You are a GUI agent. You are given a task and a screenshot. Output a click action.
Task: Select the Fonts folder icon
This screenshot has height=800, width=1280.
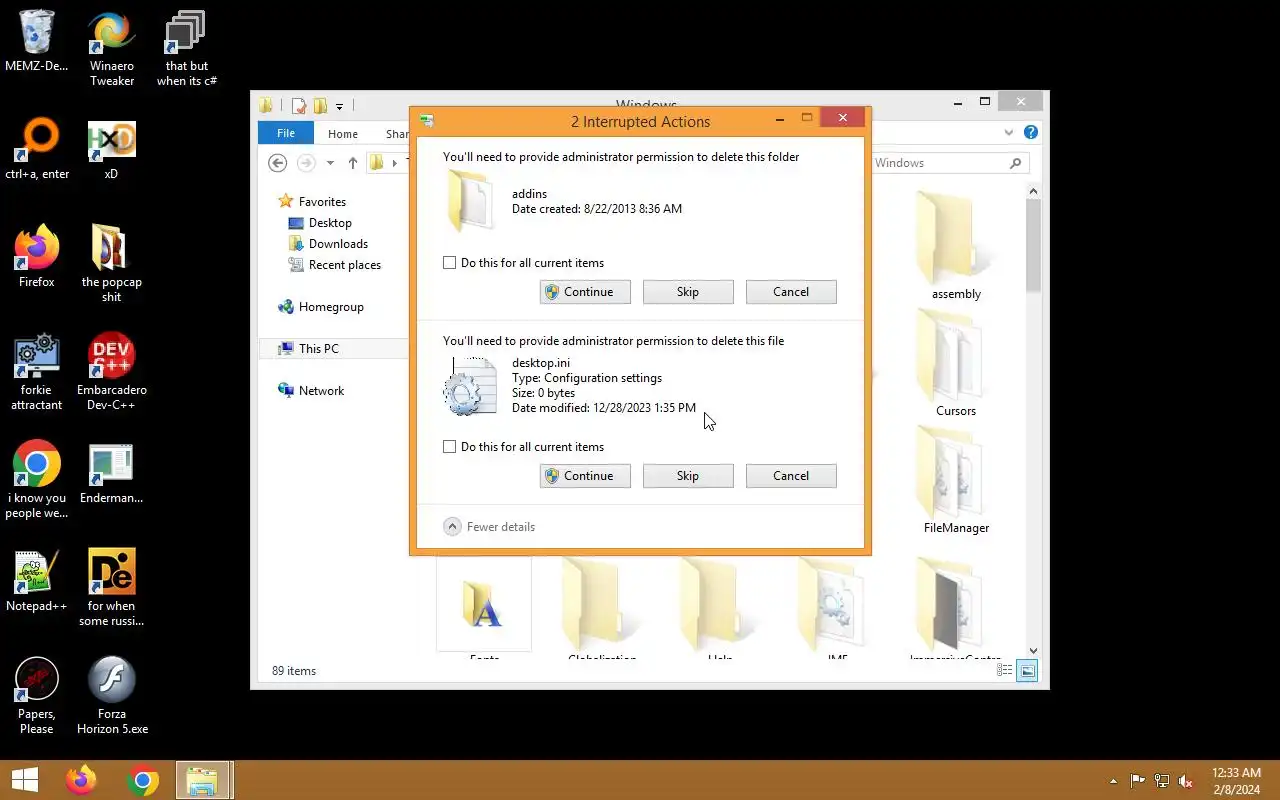(484, 606)
